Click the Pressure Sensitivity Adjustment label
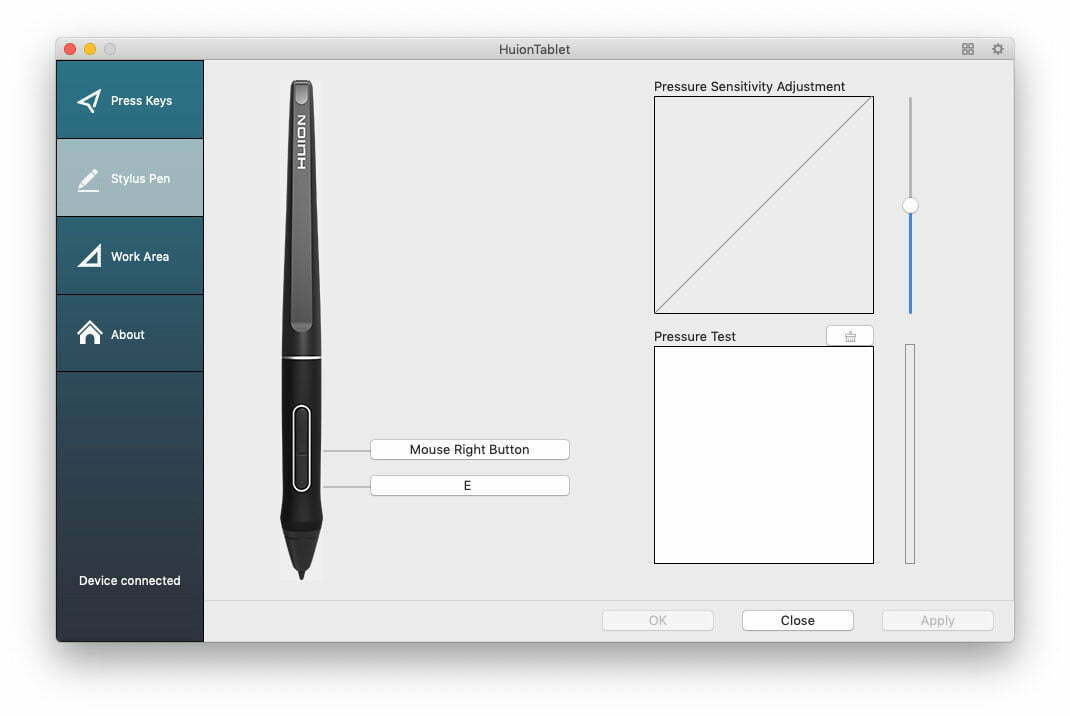This screenshot has width=1070, height=716. [x=749, y=86]
